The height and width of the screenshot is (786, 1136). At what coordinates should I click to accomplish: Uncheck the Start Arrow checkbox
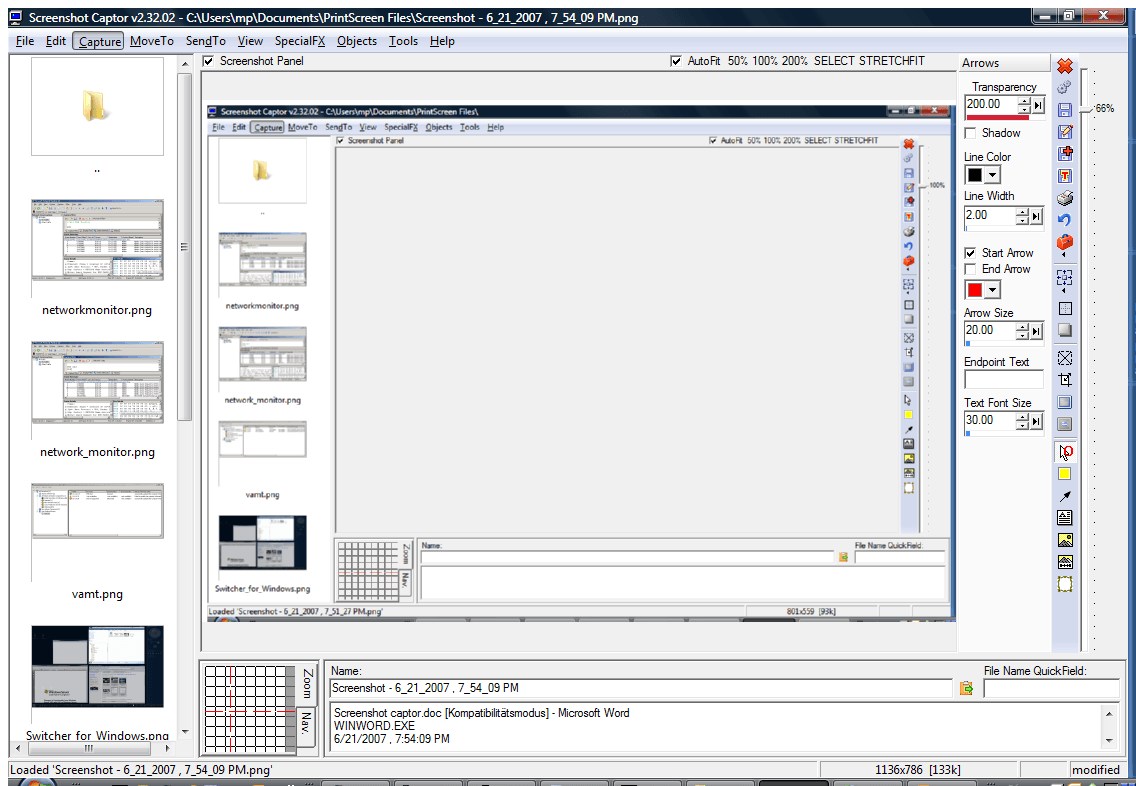click(971, 253)
